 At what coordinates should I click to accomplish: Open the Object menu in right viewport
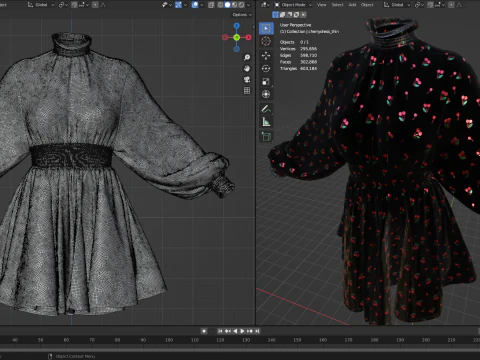click(367, 5)
